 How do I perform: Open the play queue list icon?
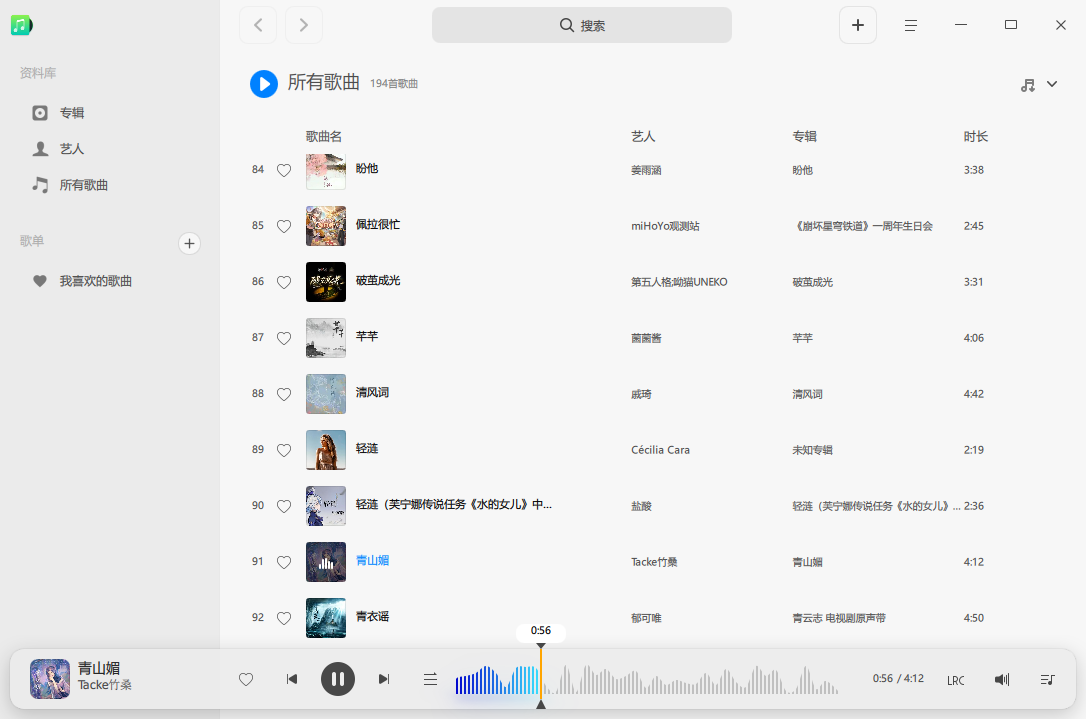click(1047, 680)
